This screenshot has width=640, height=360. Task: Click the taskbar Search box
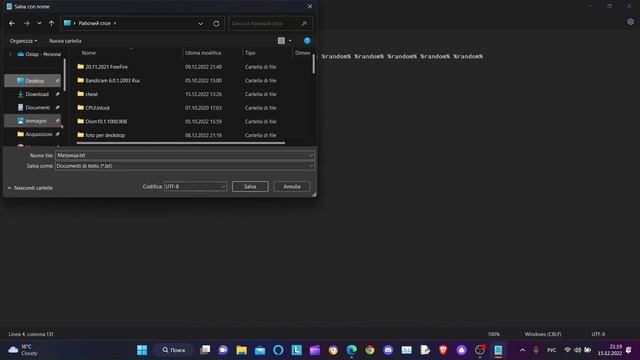click(x=174, y=350)
